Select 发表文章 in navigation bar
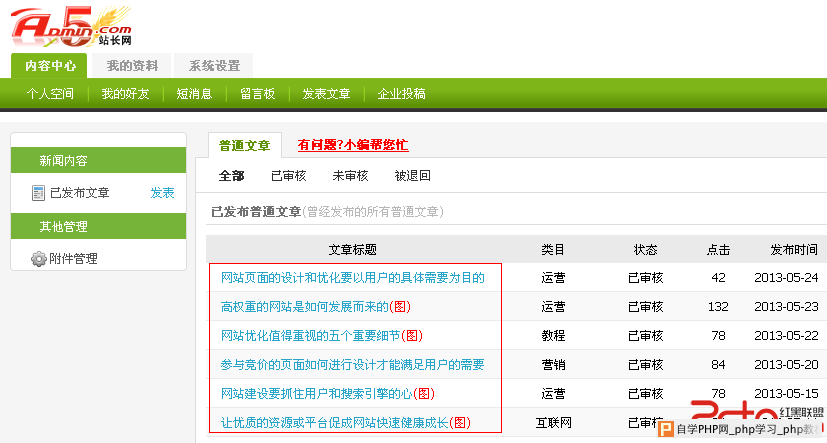The height and width of the screenshot is (443, 827). [326, 94]
